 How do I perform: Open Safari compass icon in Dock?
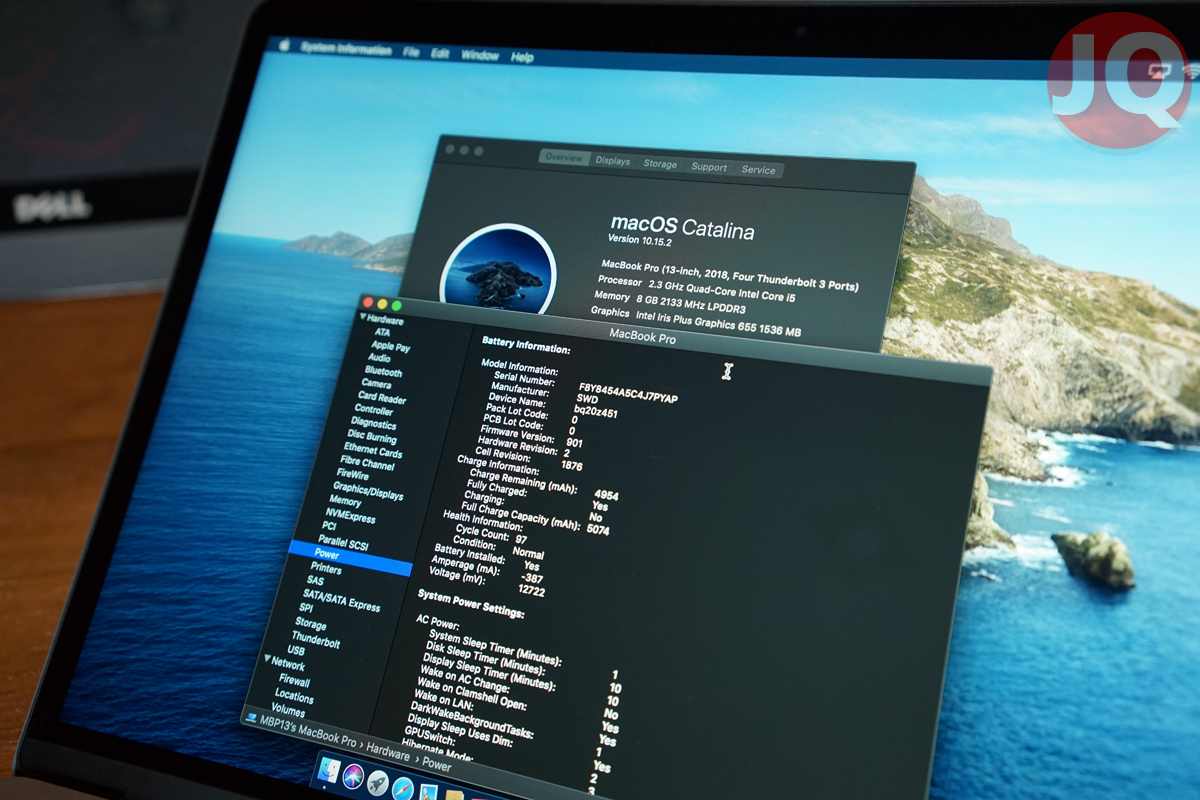click(403, 788)
